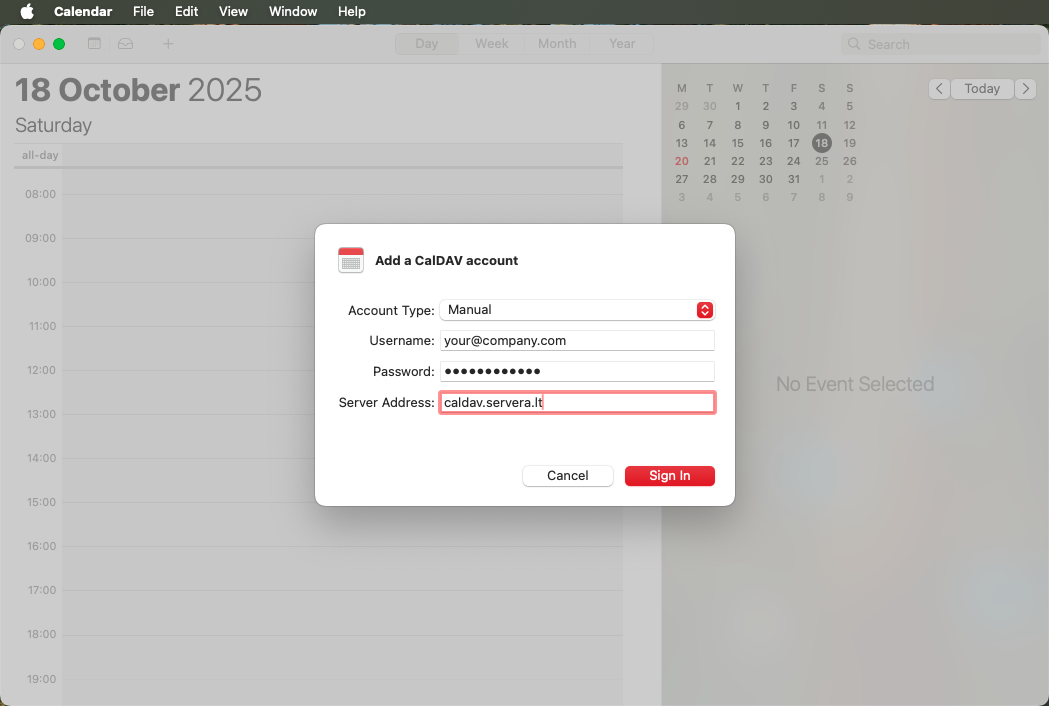1049x706 pixels.
Task: Click the Sign In button
Action: (x=669, y=475)
